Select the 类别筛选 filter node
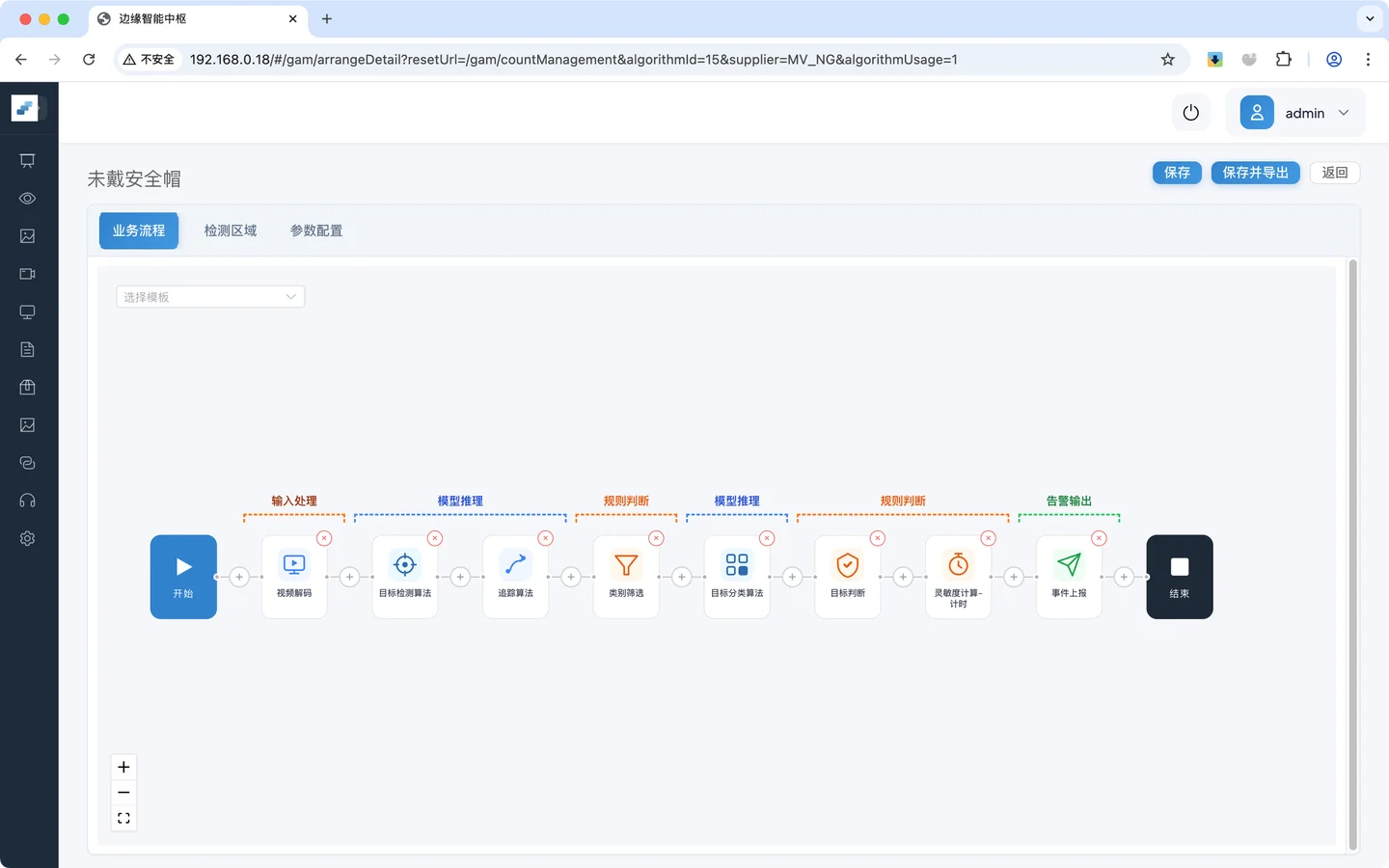 (626, 577)
